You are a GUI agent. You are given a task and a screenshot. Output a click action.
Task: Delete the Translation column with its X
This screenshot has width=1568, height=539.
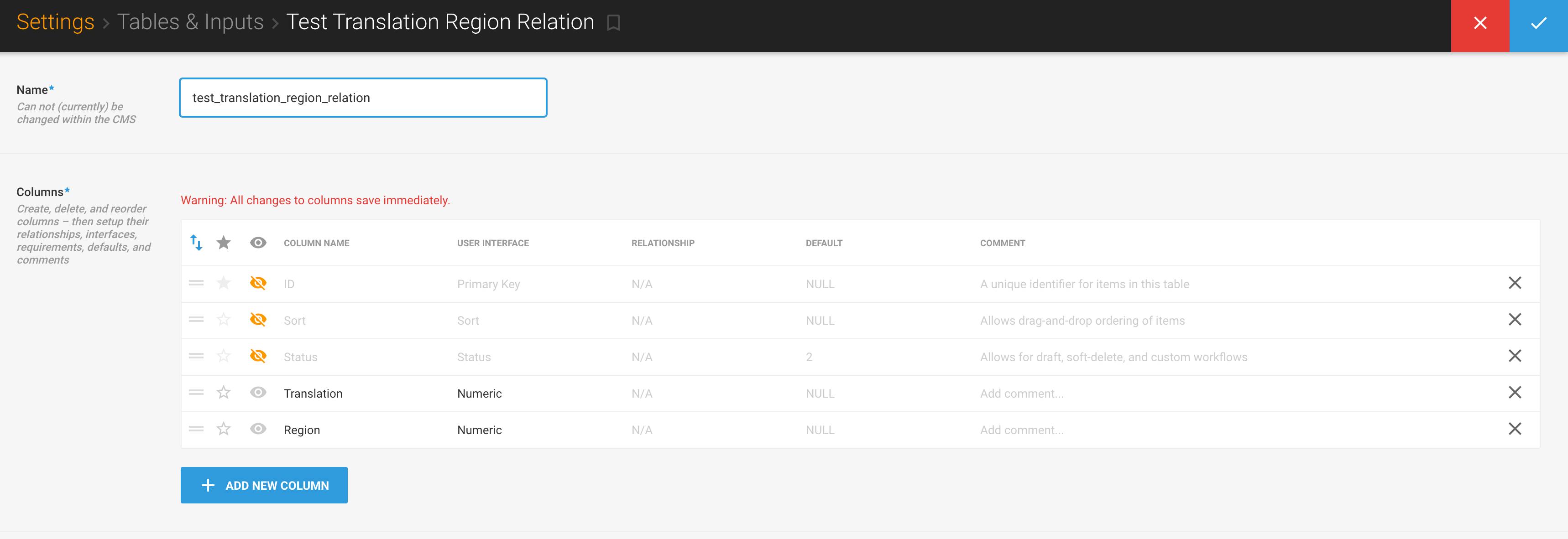point(1515,392)
